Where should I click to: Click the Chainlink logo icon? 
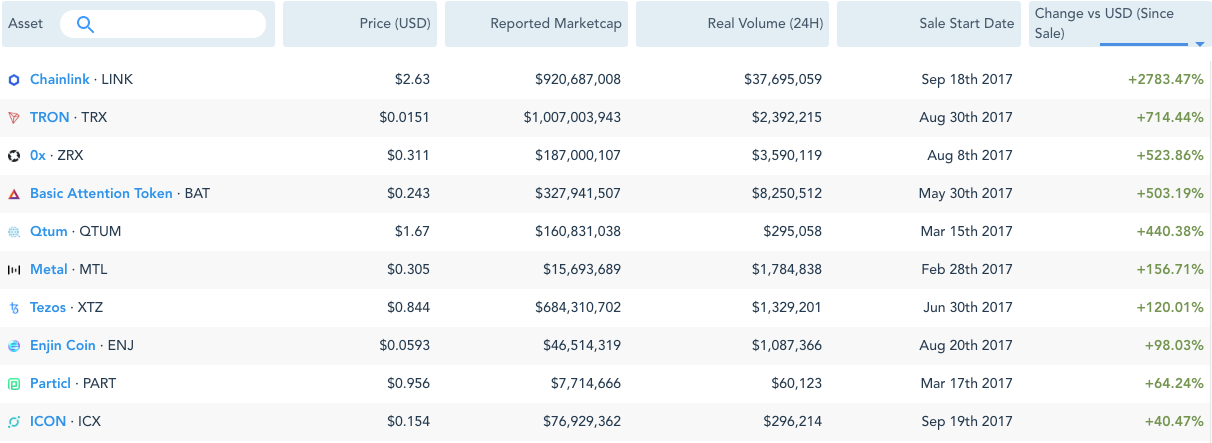point(14,80)
